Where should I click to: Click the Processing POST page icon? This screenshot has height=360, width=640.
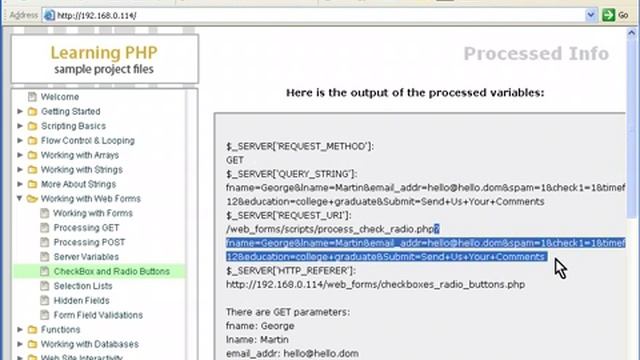44,242
